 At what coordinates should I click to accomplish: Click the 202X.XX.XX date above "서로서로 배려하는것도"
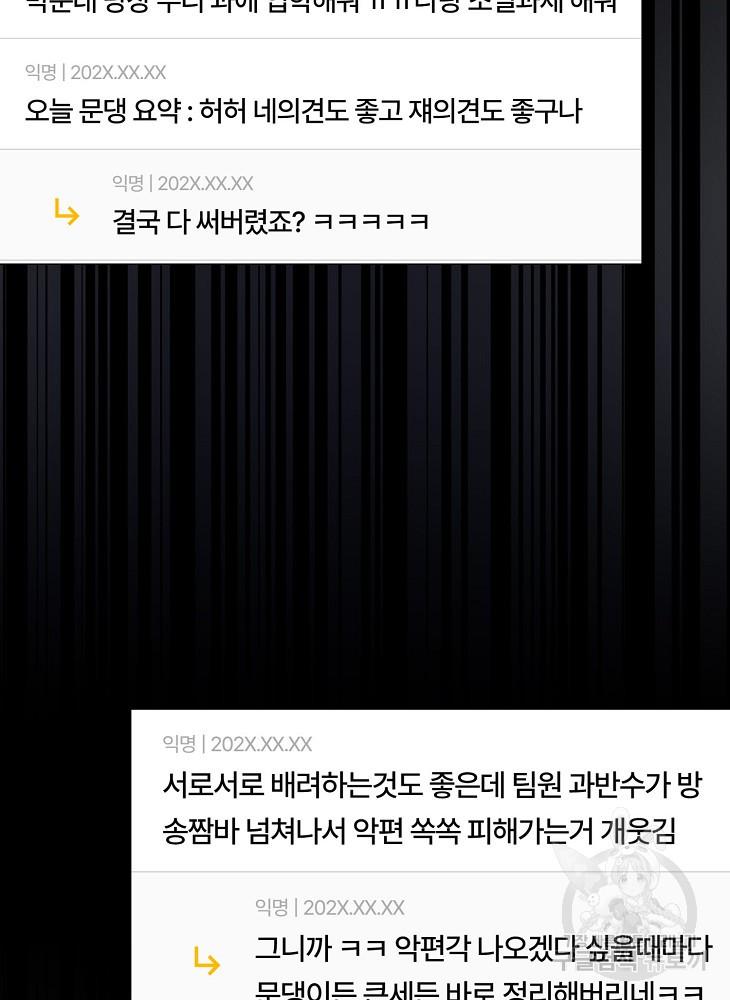(261, 744)
